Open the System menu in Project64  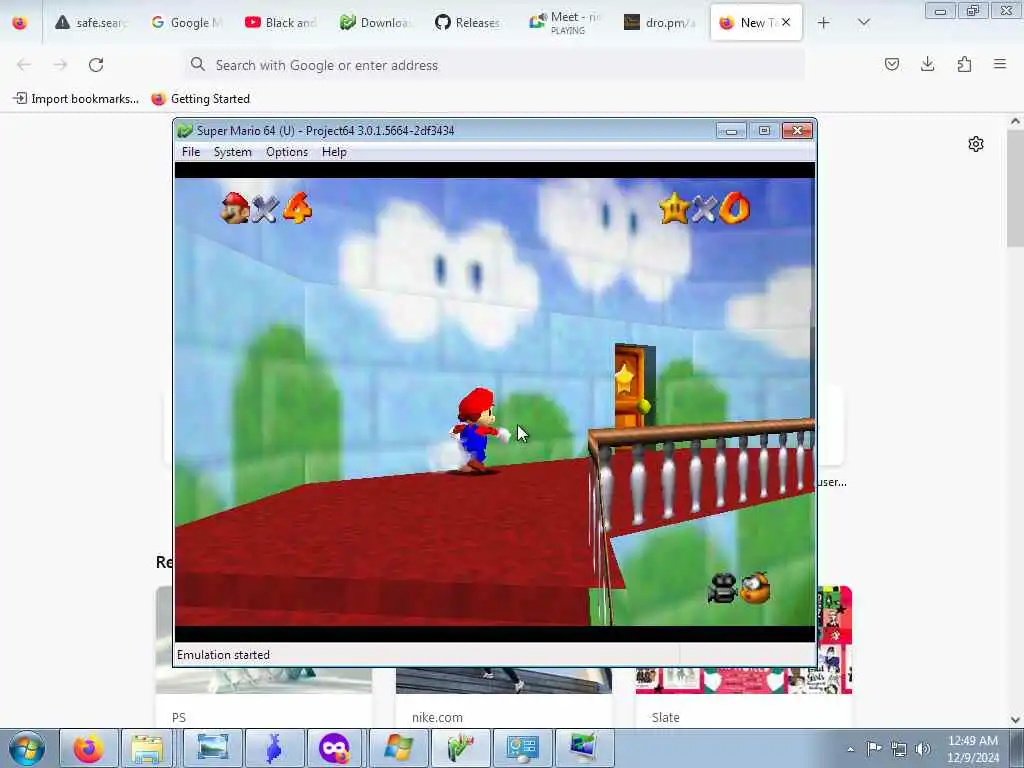pos(232,152)
